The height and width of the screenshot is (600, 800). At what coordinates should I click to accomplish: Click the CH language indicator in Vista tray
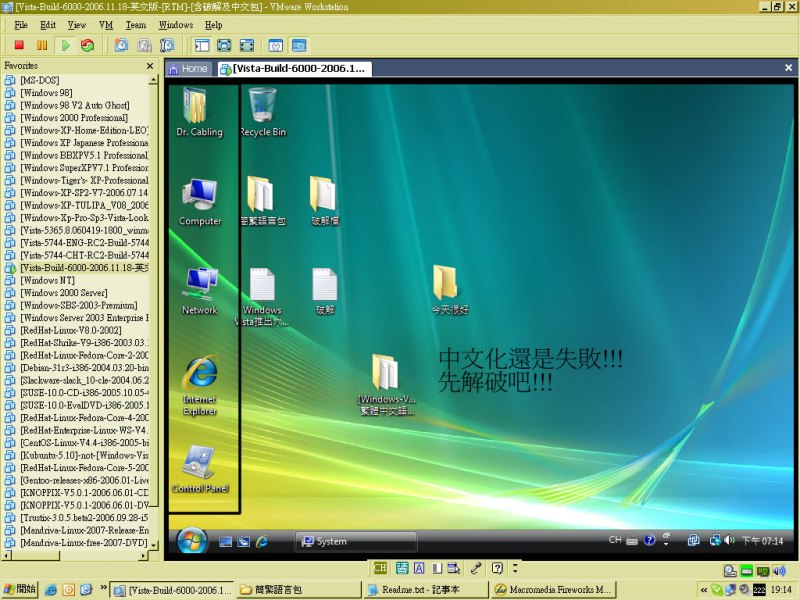click(x=615, y=540)
